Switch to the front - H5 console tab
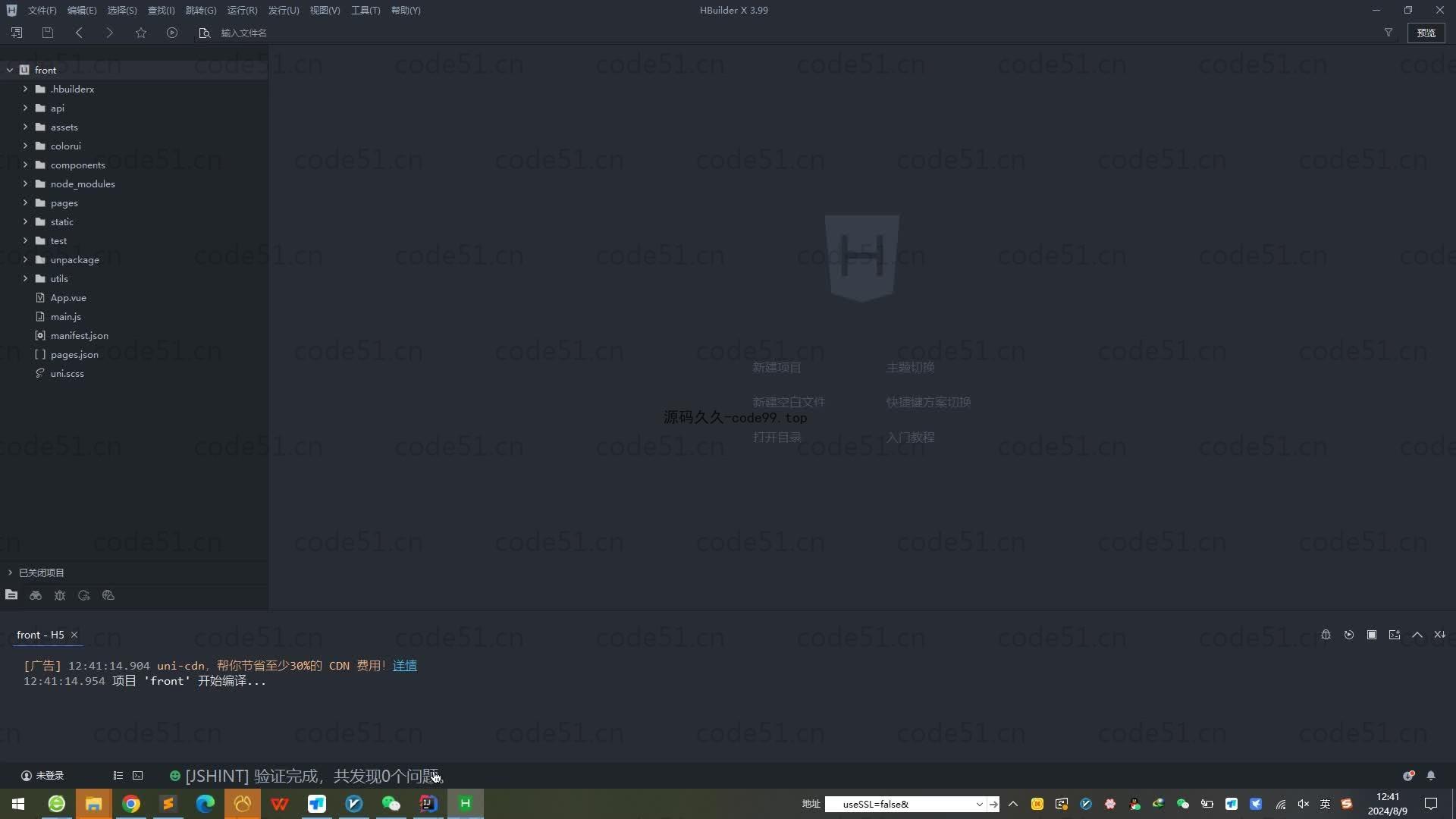 point(40,635)
